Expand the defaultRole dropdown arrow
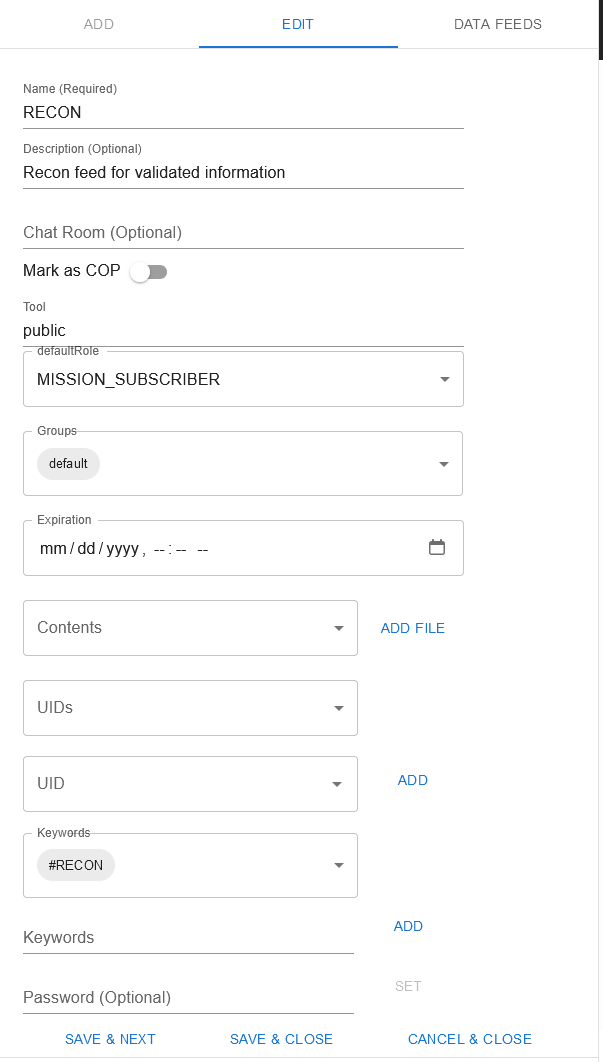The width and height of the screenshot is (603, 1062). [444, 380]
